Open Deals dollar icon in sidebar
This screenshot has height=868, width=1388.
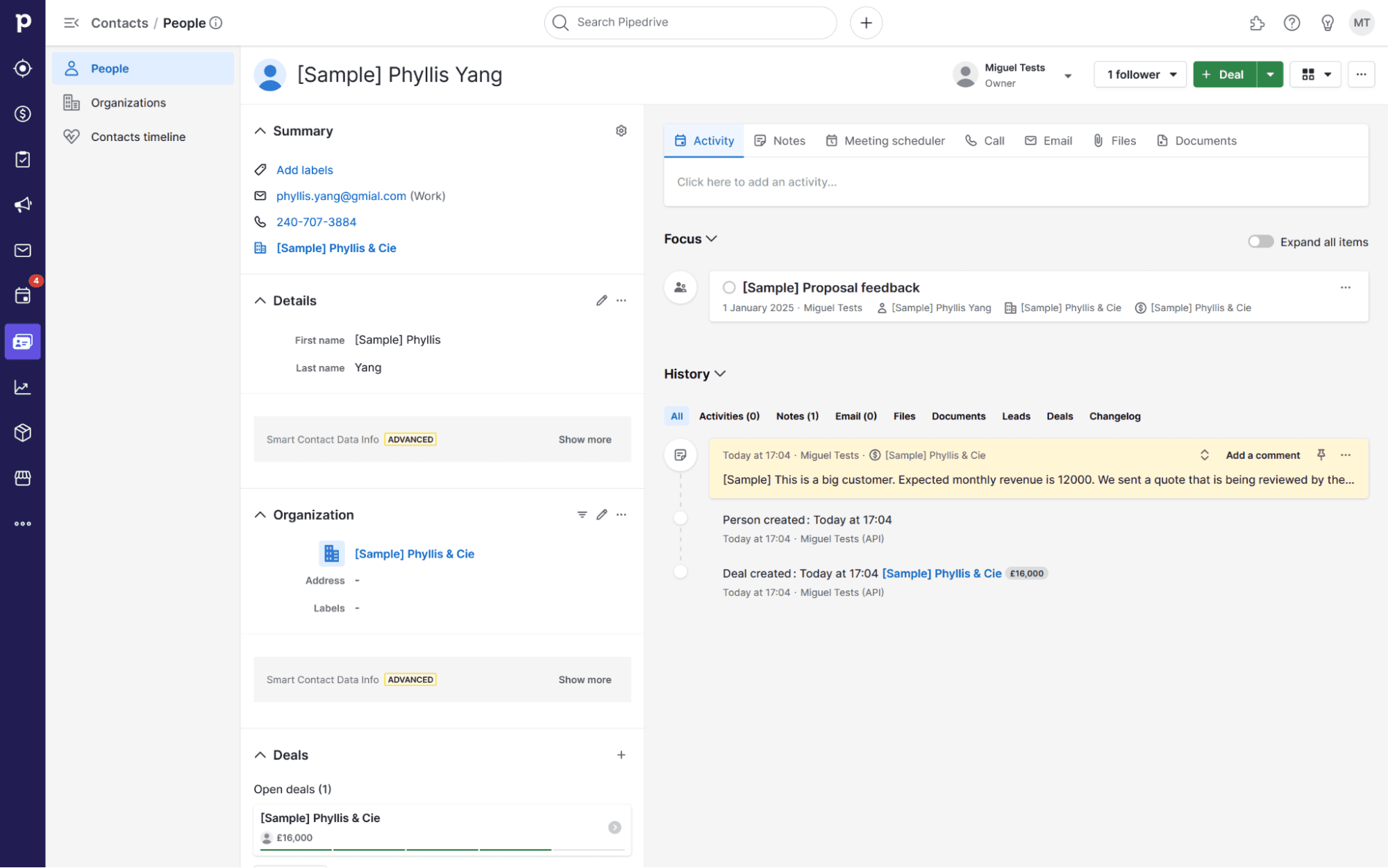[23, 114]
